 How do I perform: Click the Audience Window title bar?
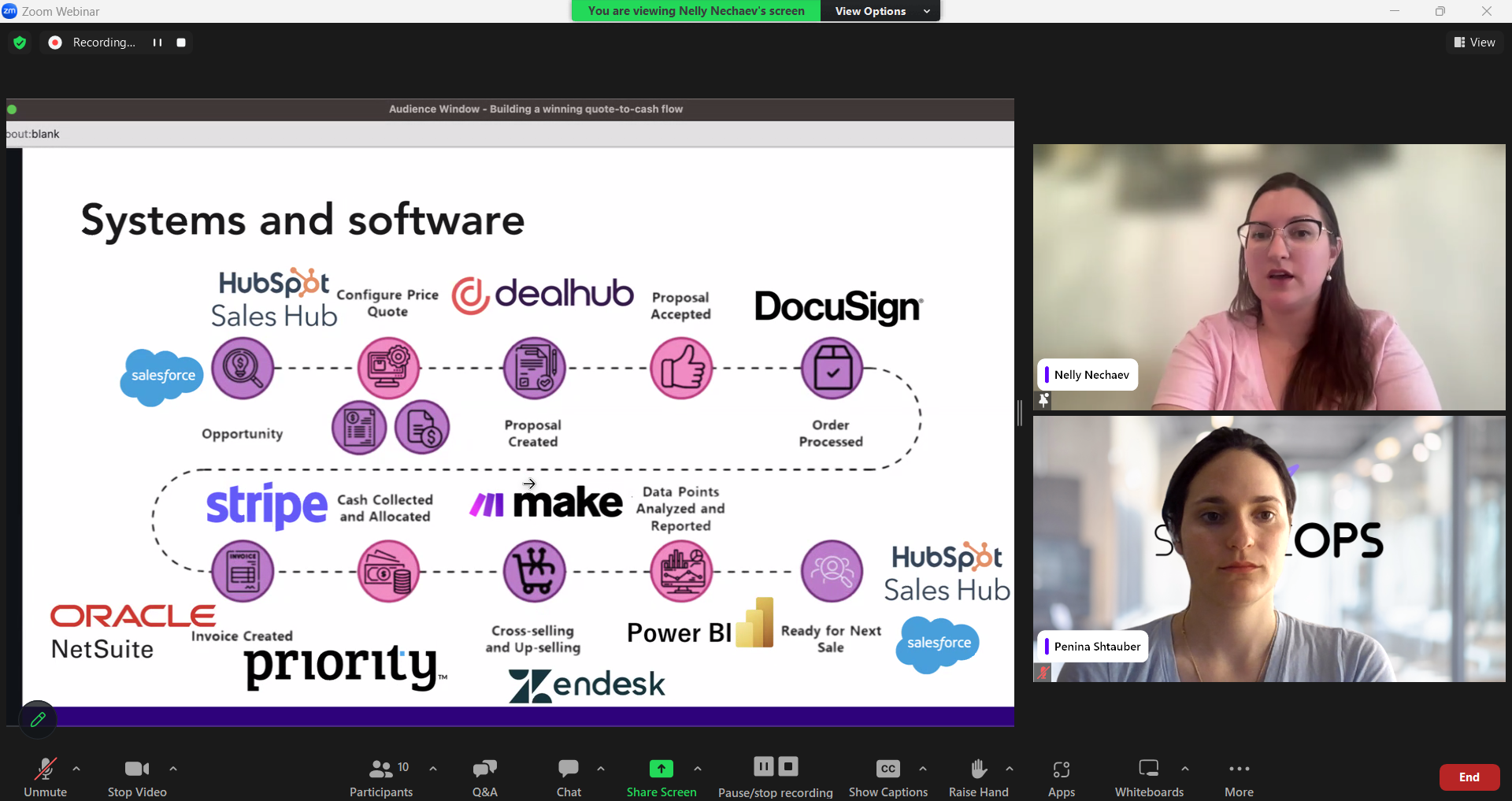coord(510,109)
